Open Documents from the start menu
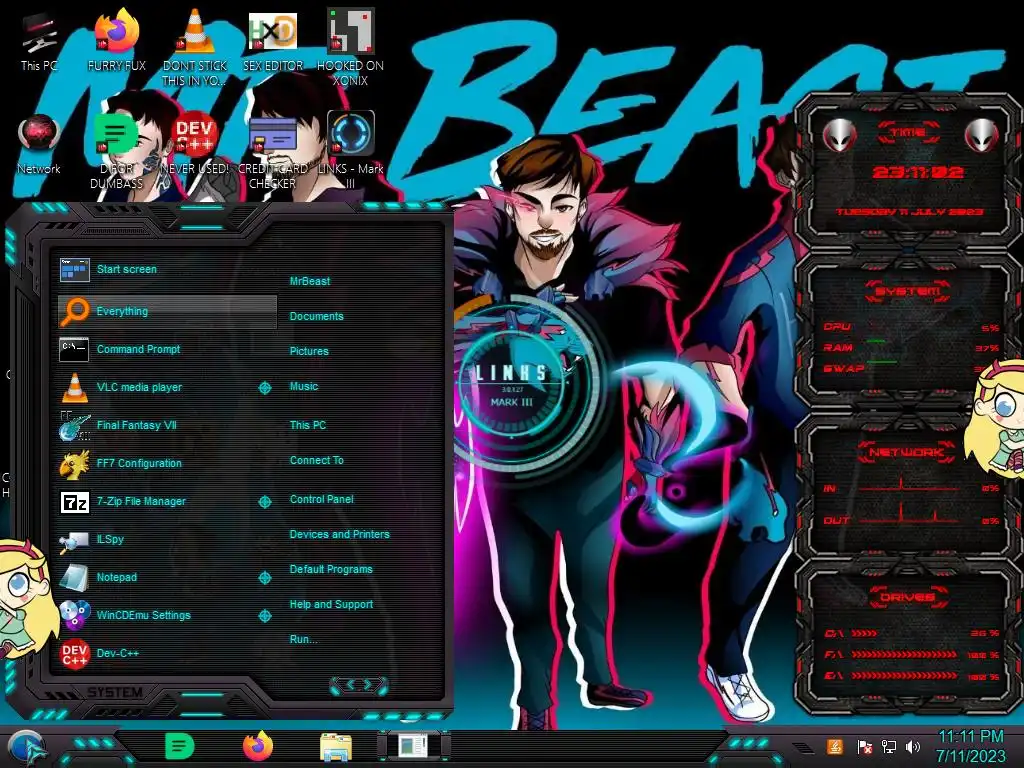The height and width of the screenshot is (768, 1024). coord(316,316)
